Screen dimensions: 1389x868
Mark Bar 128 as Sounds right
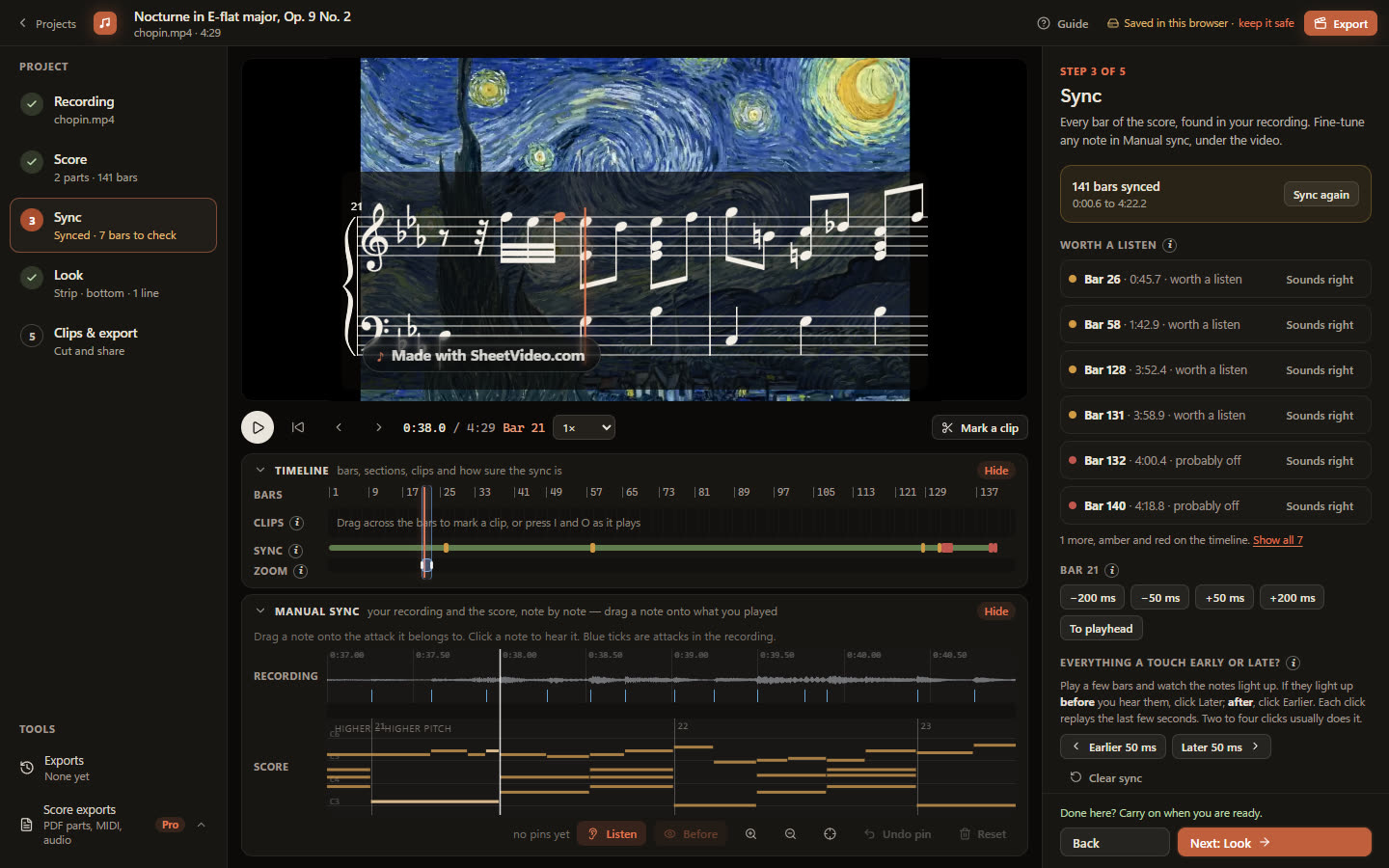[1320, 370]
